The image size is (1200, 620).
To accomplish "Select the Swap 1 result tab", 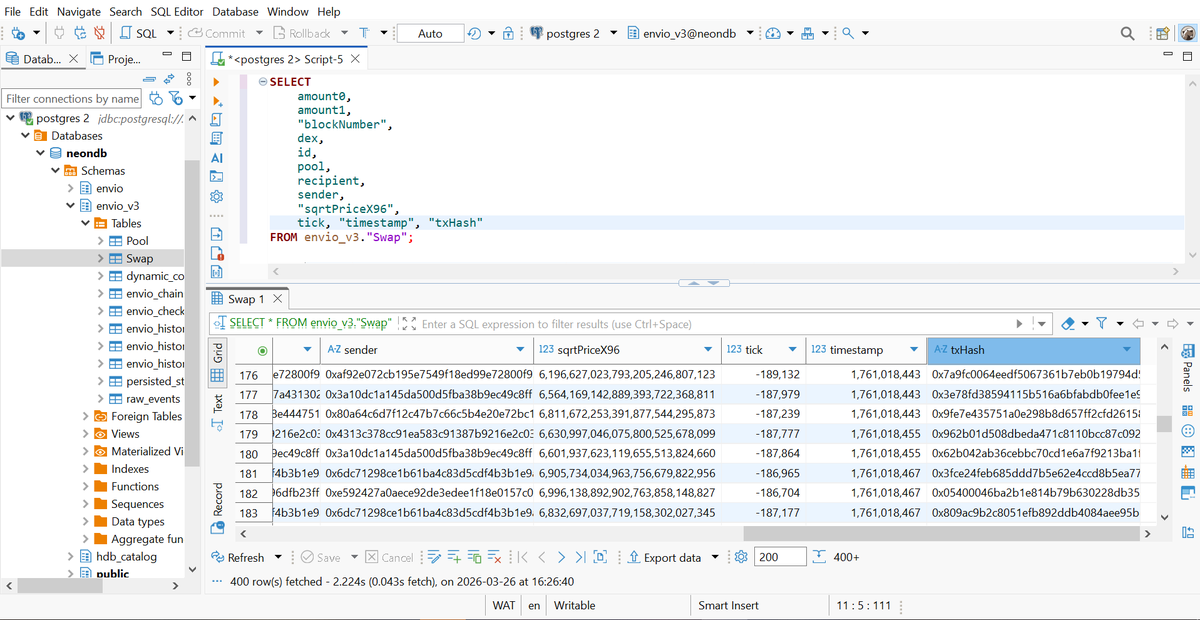I will point(246,299).
